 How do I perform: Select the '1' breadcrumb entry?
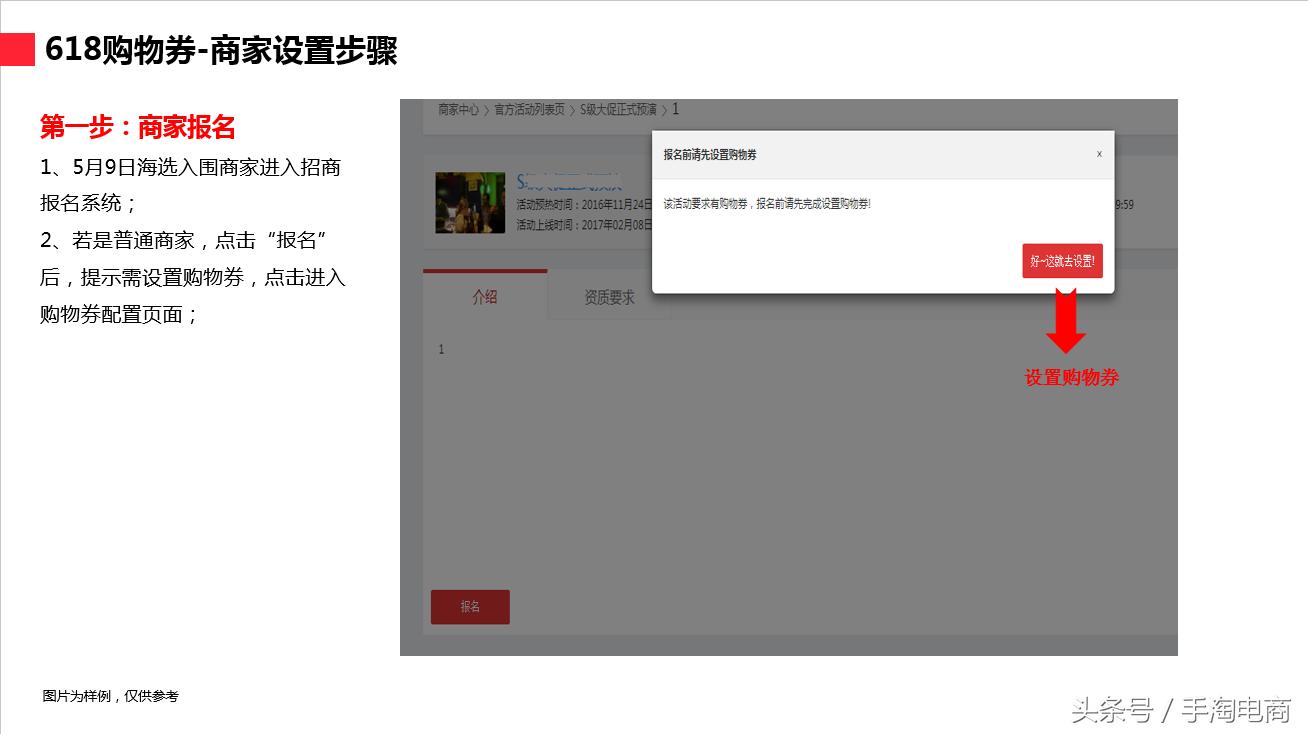click(x=676, y=110)
